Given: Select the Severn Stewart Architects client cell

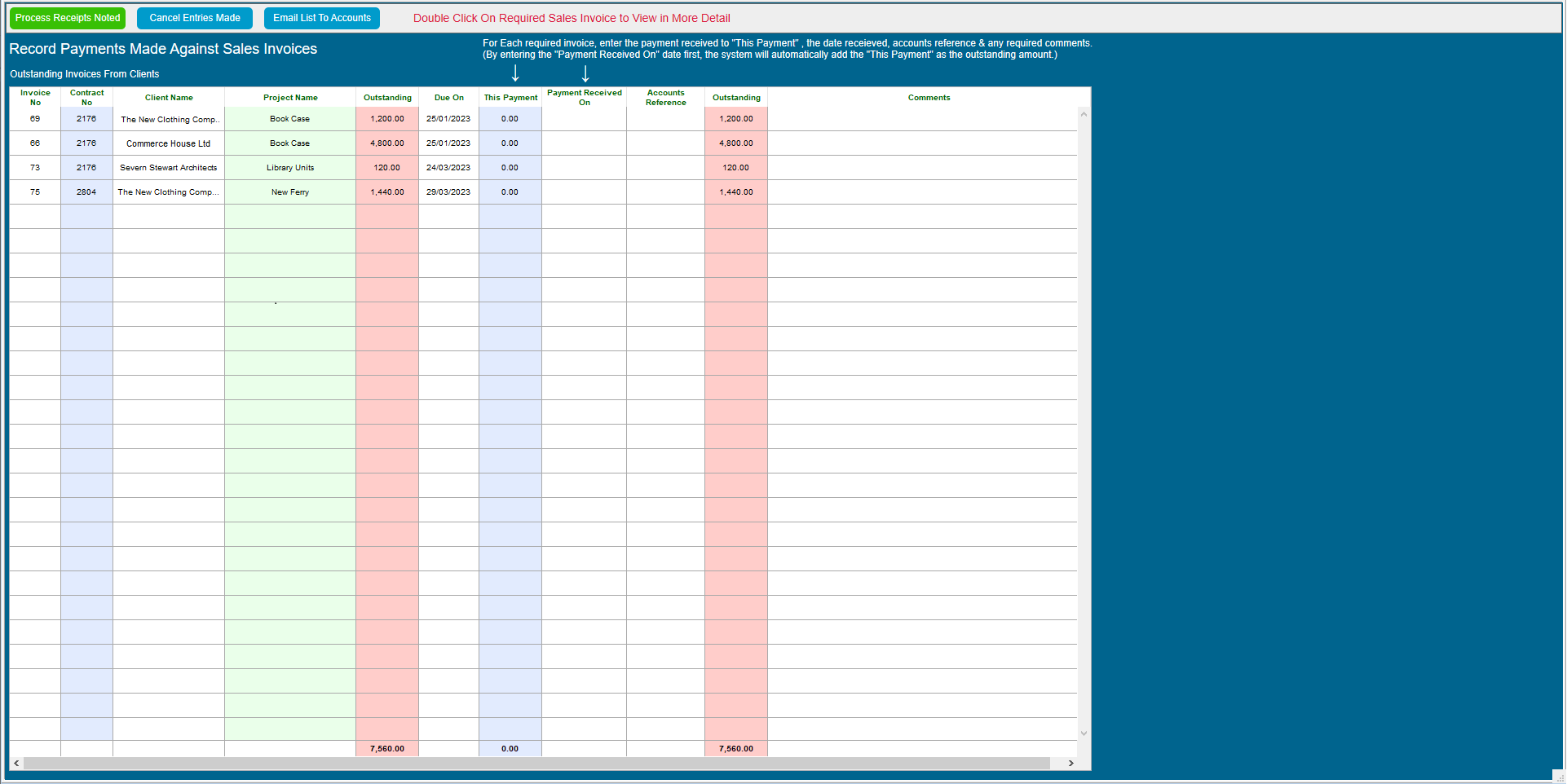Looking at the screenshot, I should click(x=169, y=168).
